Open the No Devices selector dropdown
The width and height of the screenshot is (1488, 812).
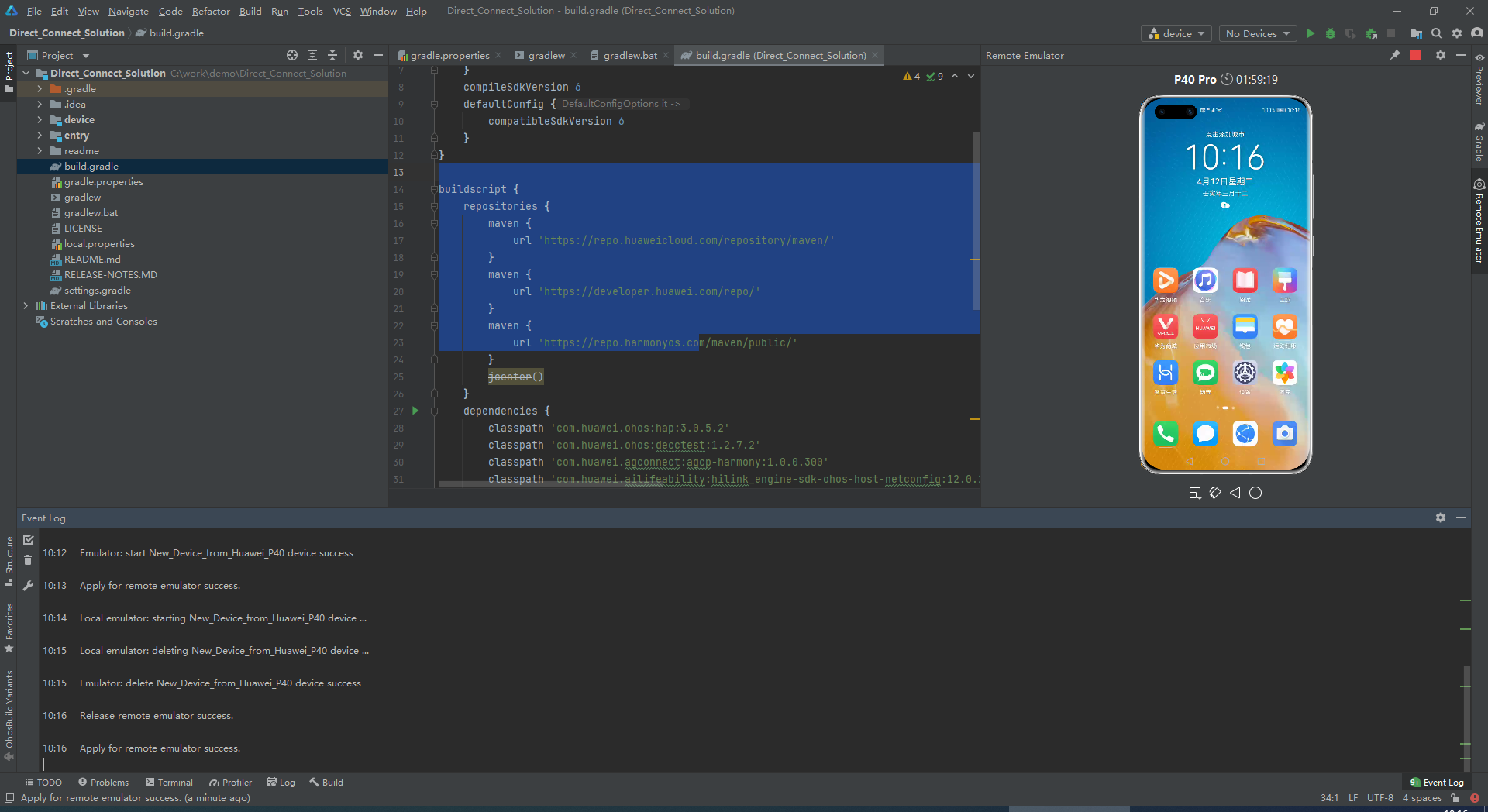click(1259, 33)
